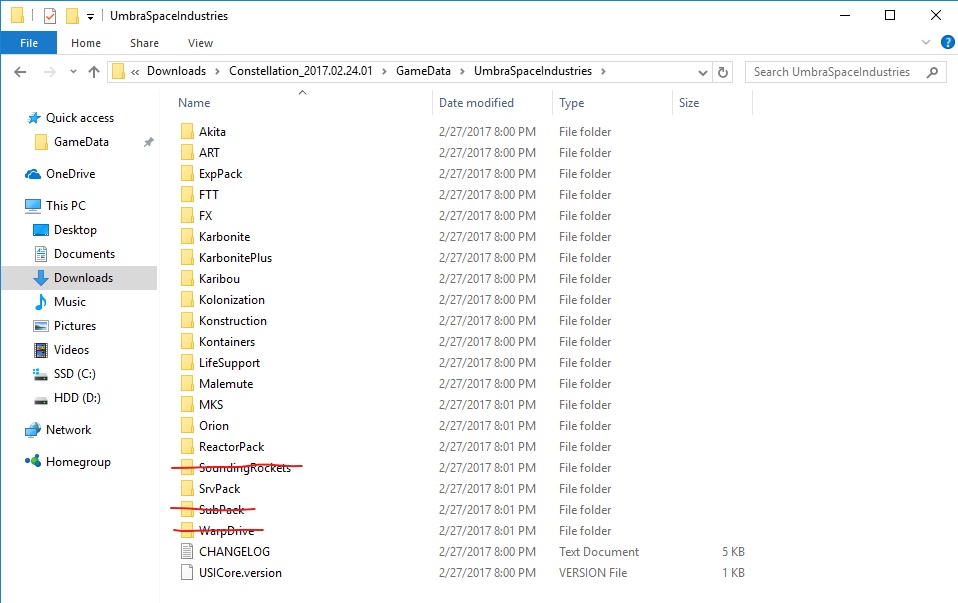Expand the chevron after Downloads breadcrumb

[x=217, y=71]
